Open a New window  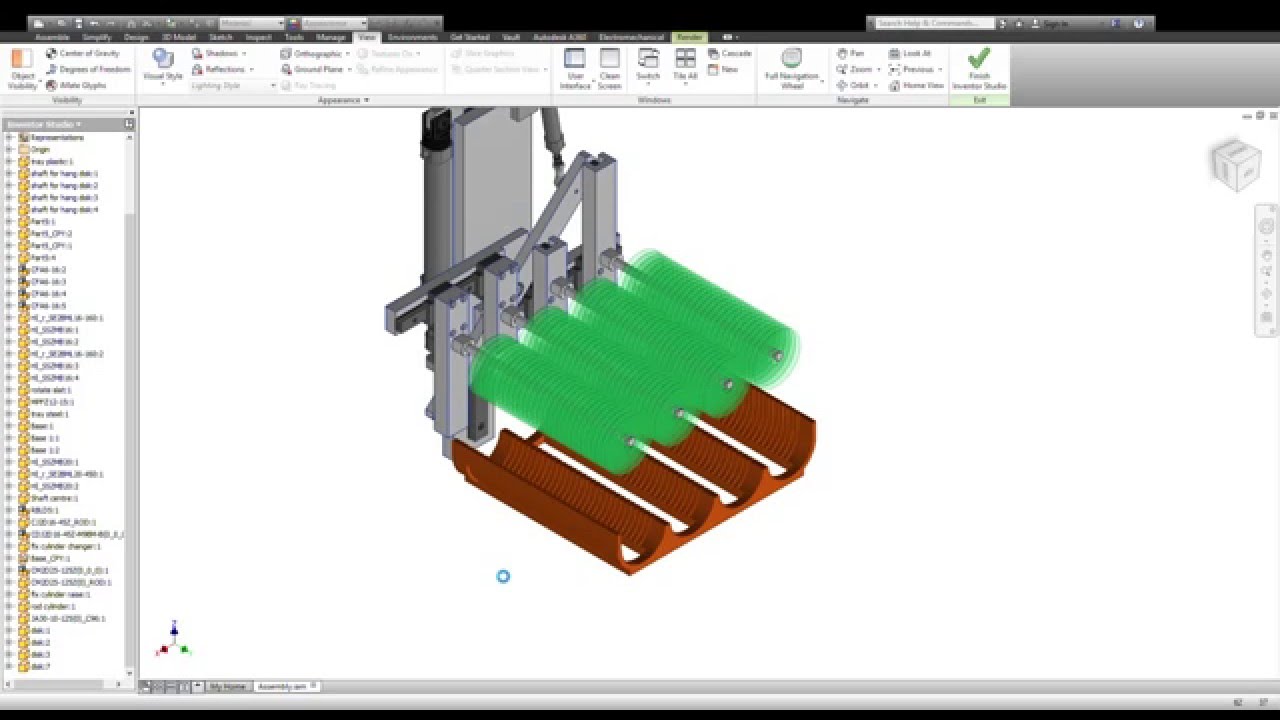(x=723, y=69)
